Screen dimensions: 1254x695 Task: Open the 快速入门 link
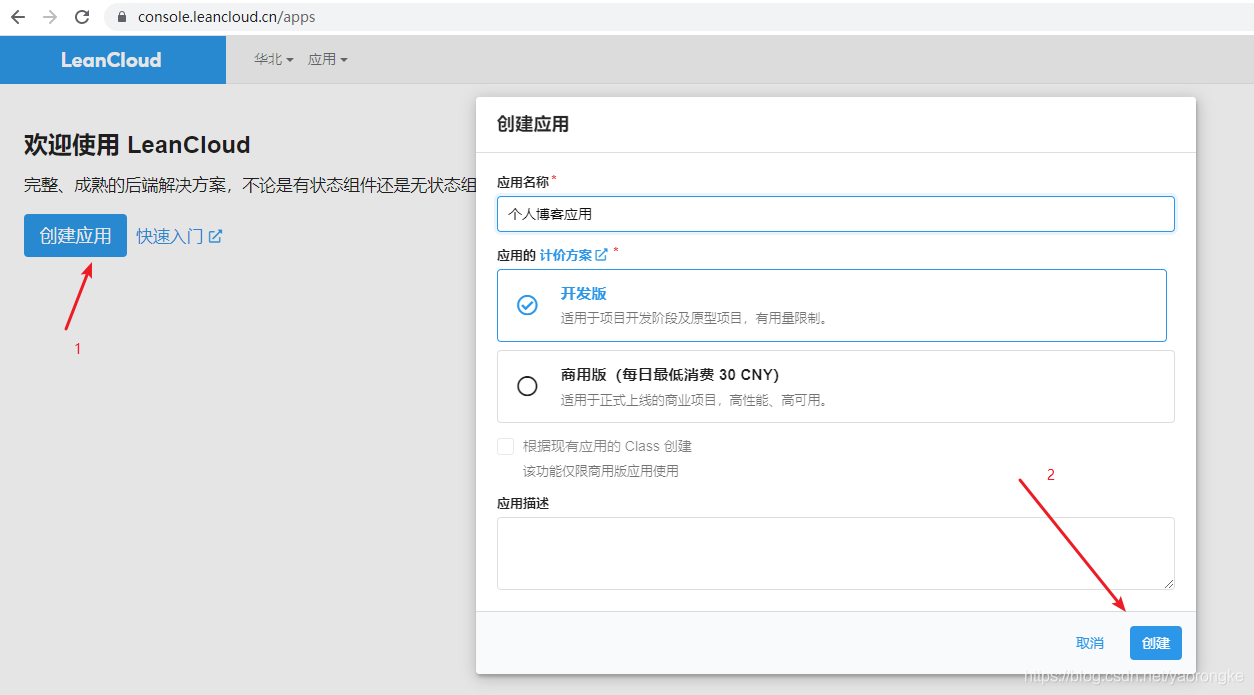pos(170,237)
